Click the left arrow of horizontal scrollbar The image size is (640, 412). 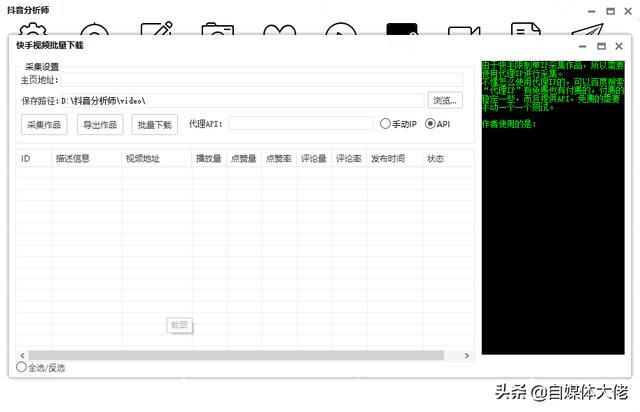[x=22, y=355]
